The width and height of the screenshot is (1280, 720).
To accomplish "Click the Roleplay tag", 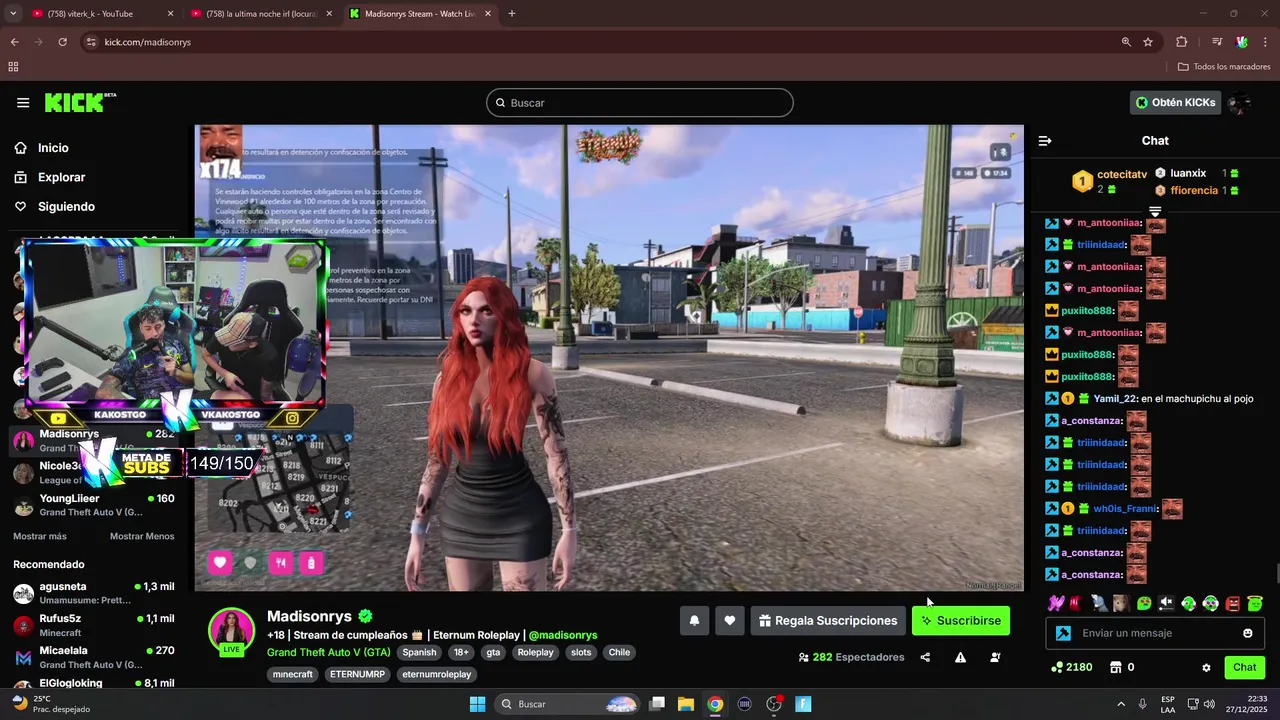I will pos(535,653).
